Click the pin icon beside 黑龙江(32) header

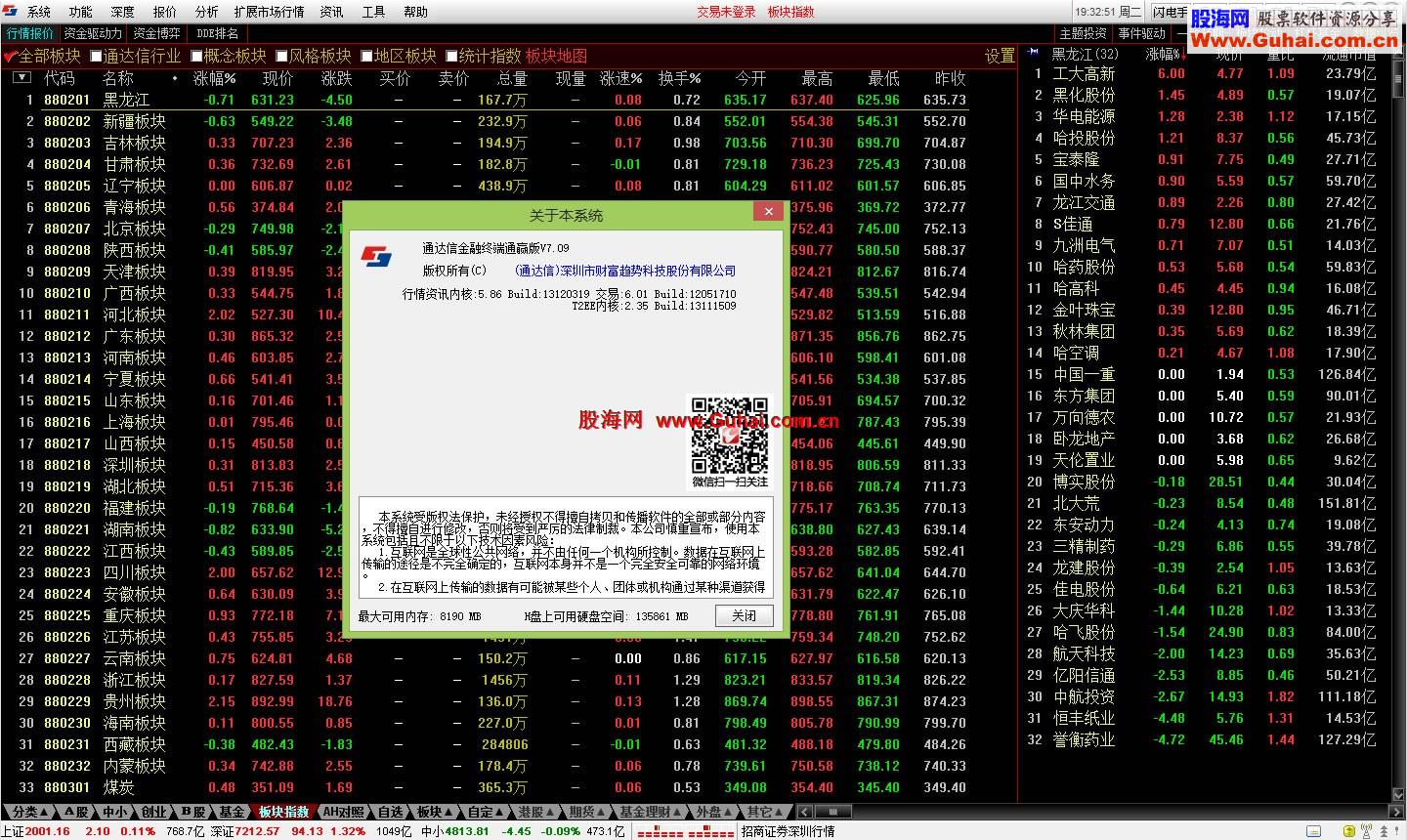(x=1034, y=53)
